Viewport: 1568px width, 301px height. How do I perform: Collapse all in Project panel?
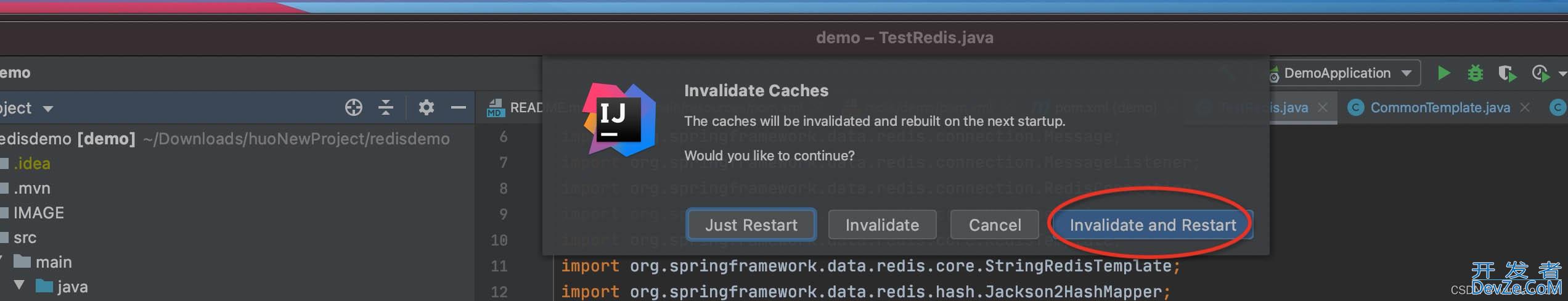tap(386, 107)
